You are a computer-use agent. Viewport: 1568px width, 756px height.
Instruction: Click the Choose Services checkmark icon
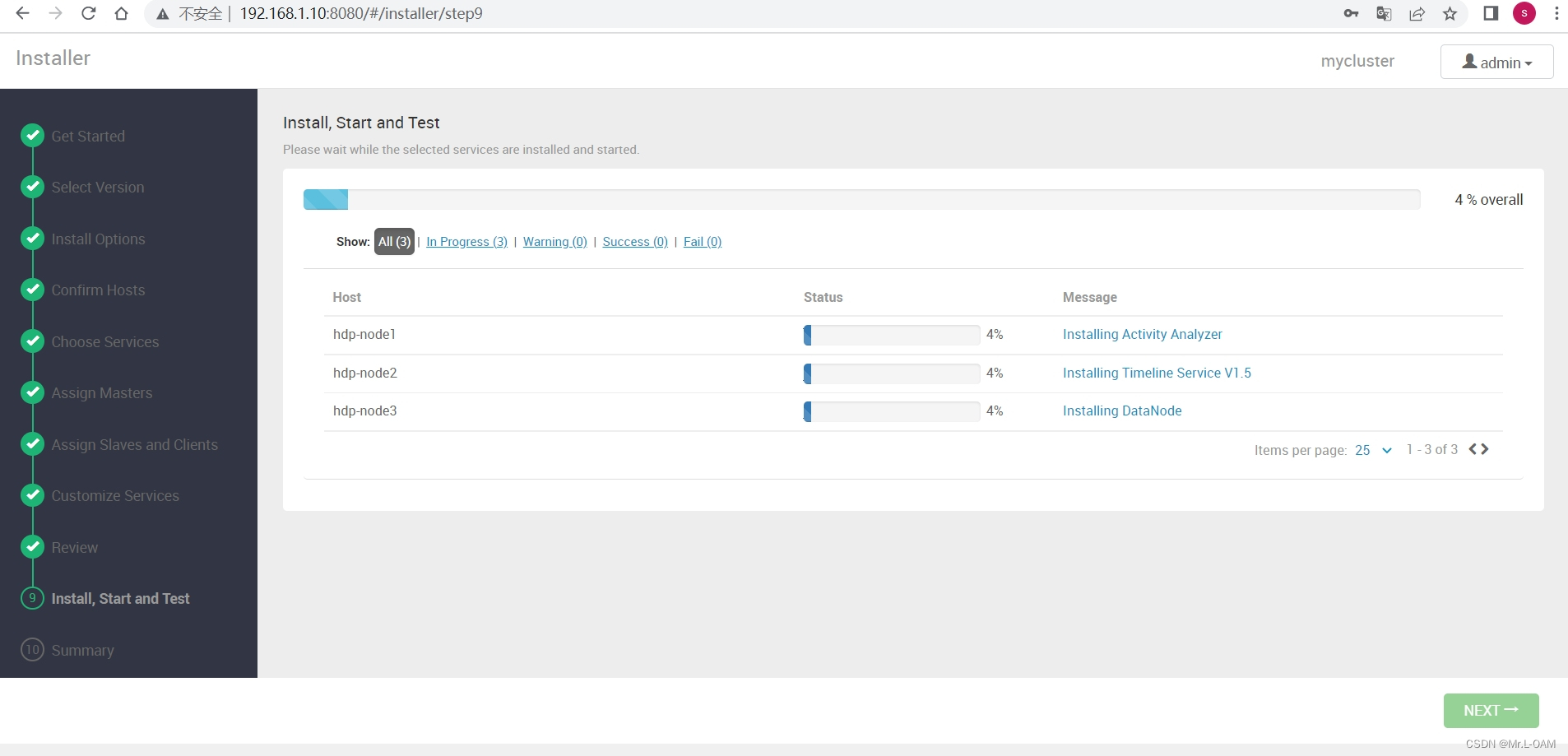(x=32, y=341)
